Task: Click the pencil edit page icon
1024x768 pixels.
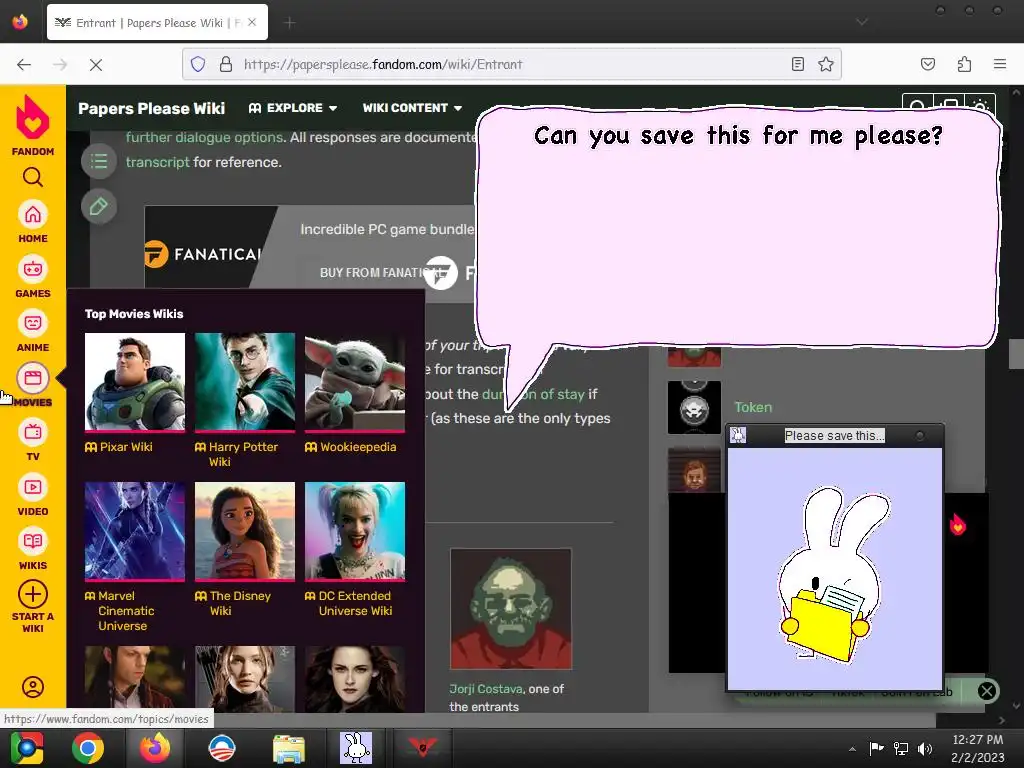Action: 99,207
